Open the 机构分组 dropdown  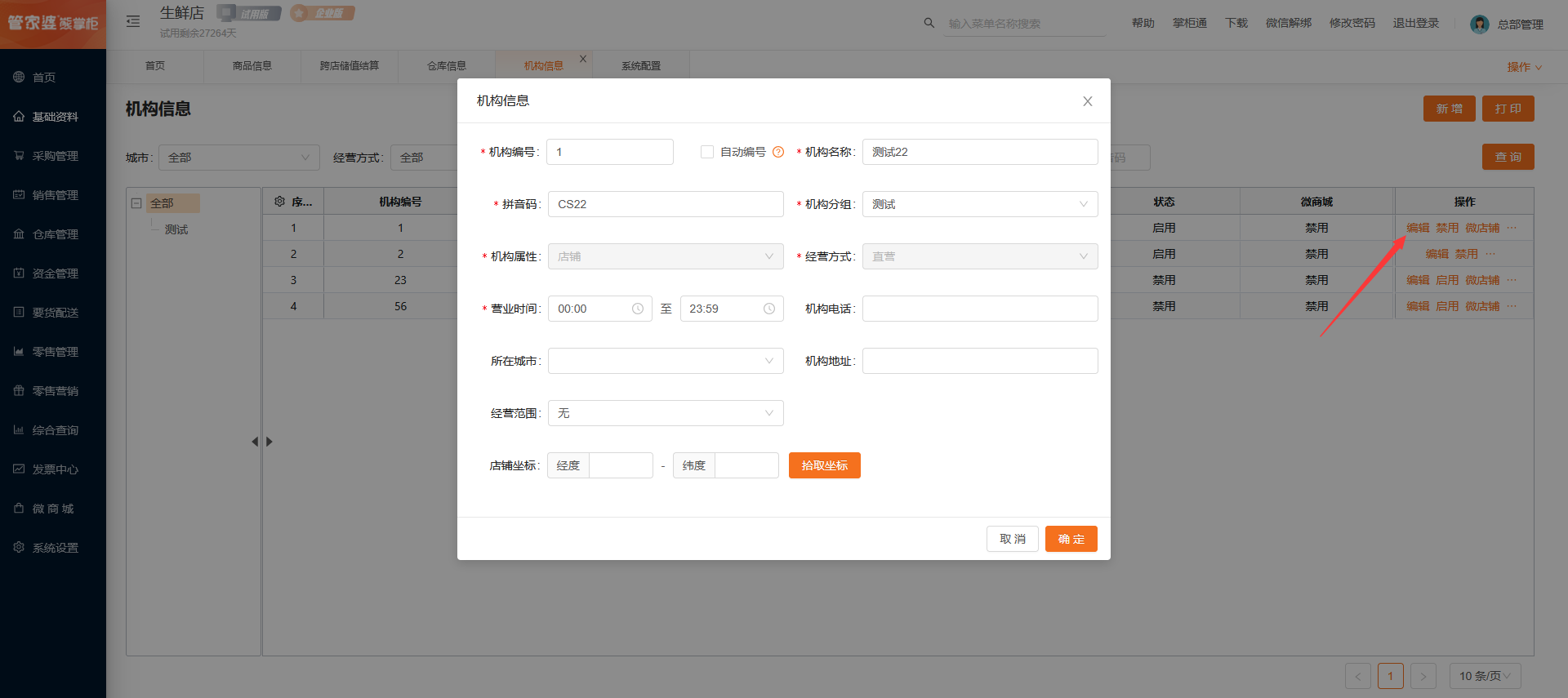[979, 204]
